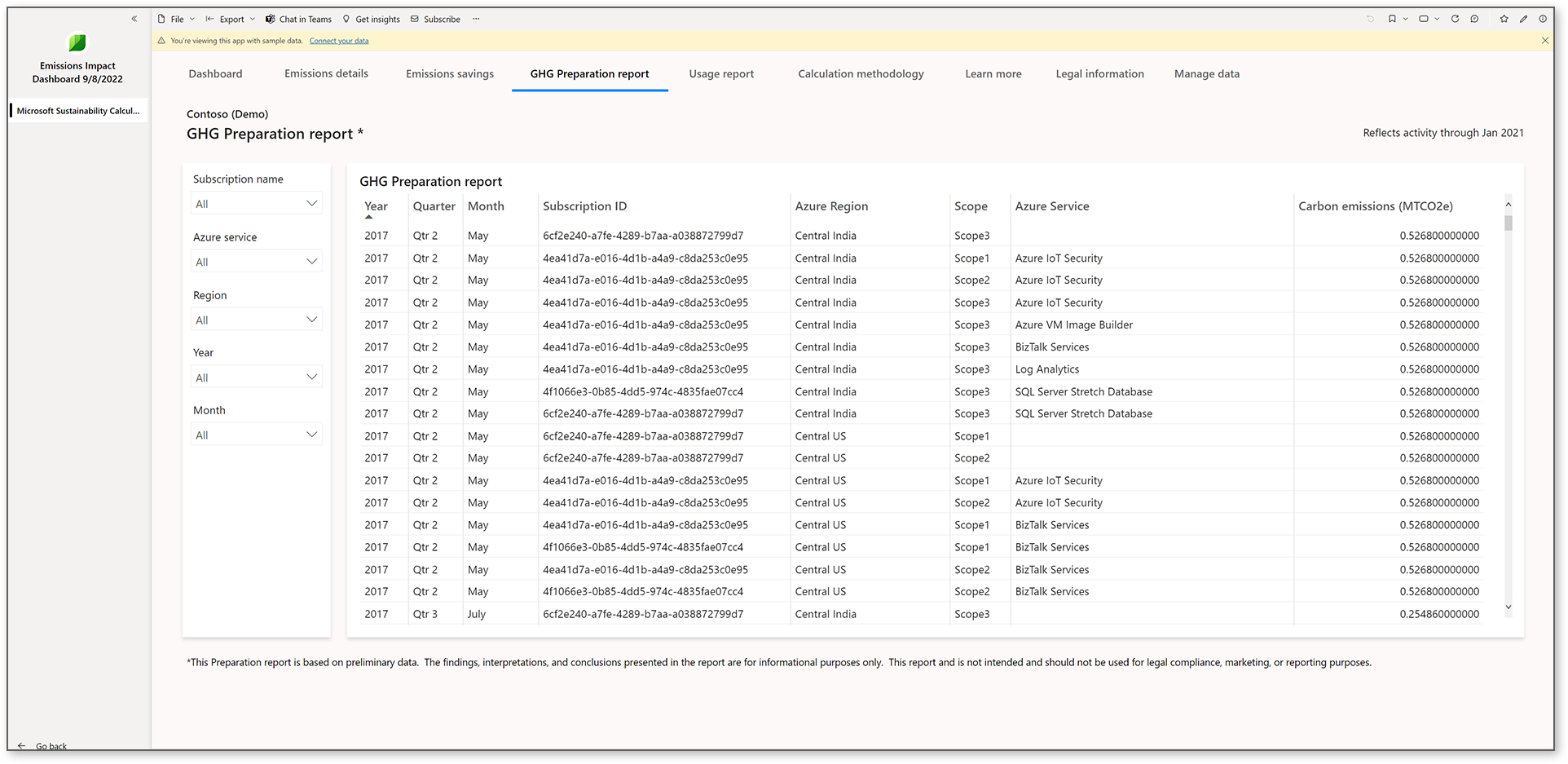
Task: Open the more options ellipsis menu
Action: [x=476, y=19]
